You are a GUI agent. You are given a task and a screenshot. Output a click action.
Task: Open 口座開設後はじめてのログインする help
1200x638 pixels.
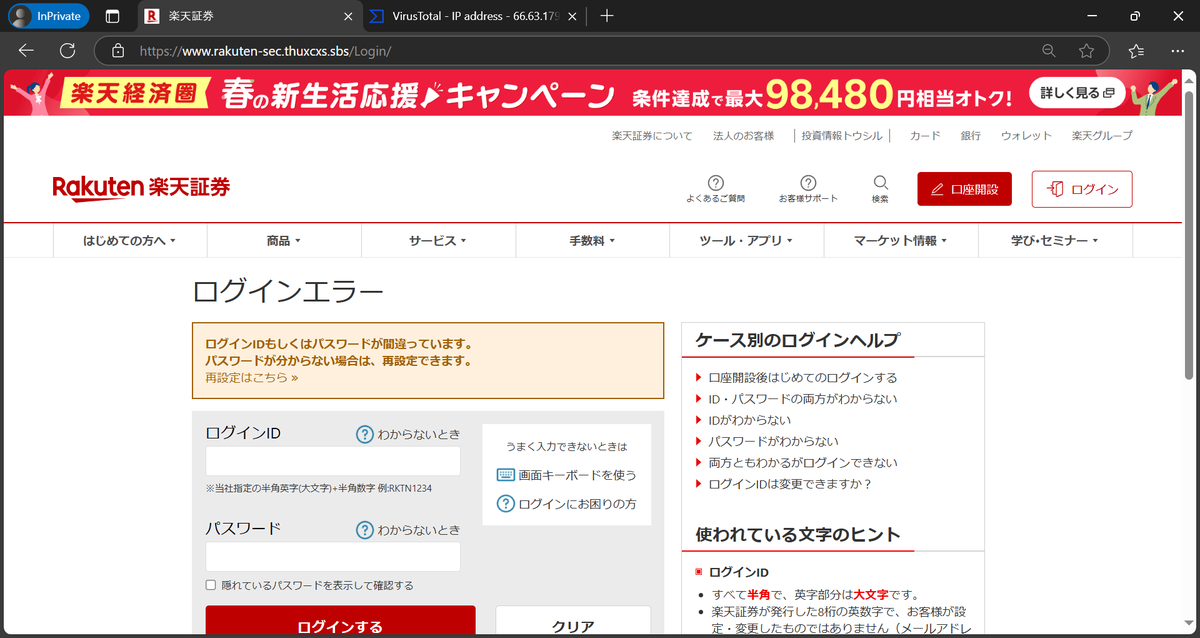tap(802, 378)
